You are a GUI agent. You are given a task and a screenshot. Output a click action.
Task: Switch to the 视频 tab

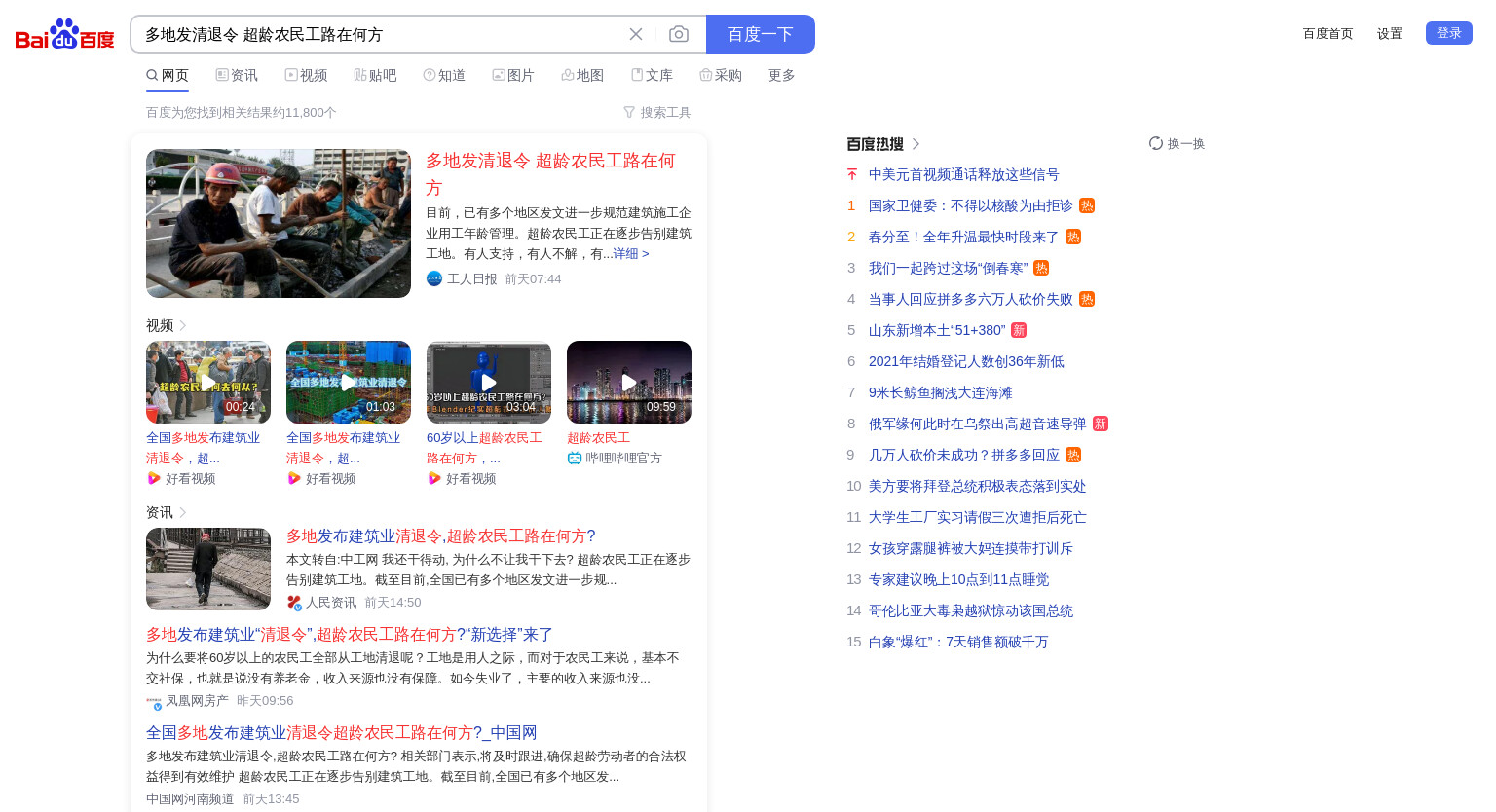click(306, 75)
